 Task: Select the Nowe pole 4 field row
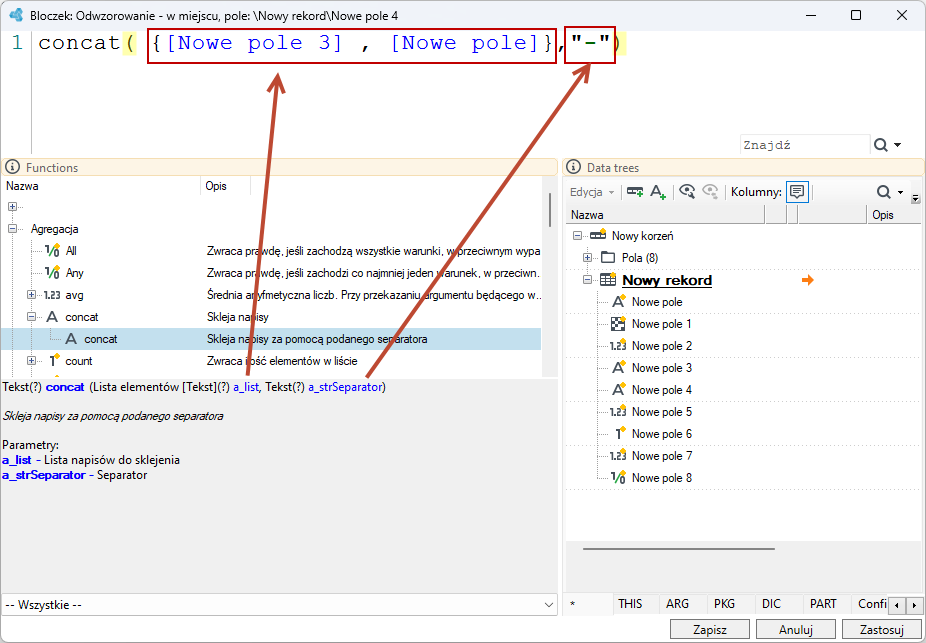pos(744,390)
